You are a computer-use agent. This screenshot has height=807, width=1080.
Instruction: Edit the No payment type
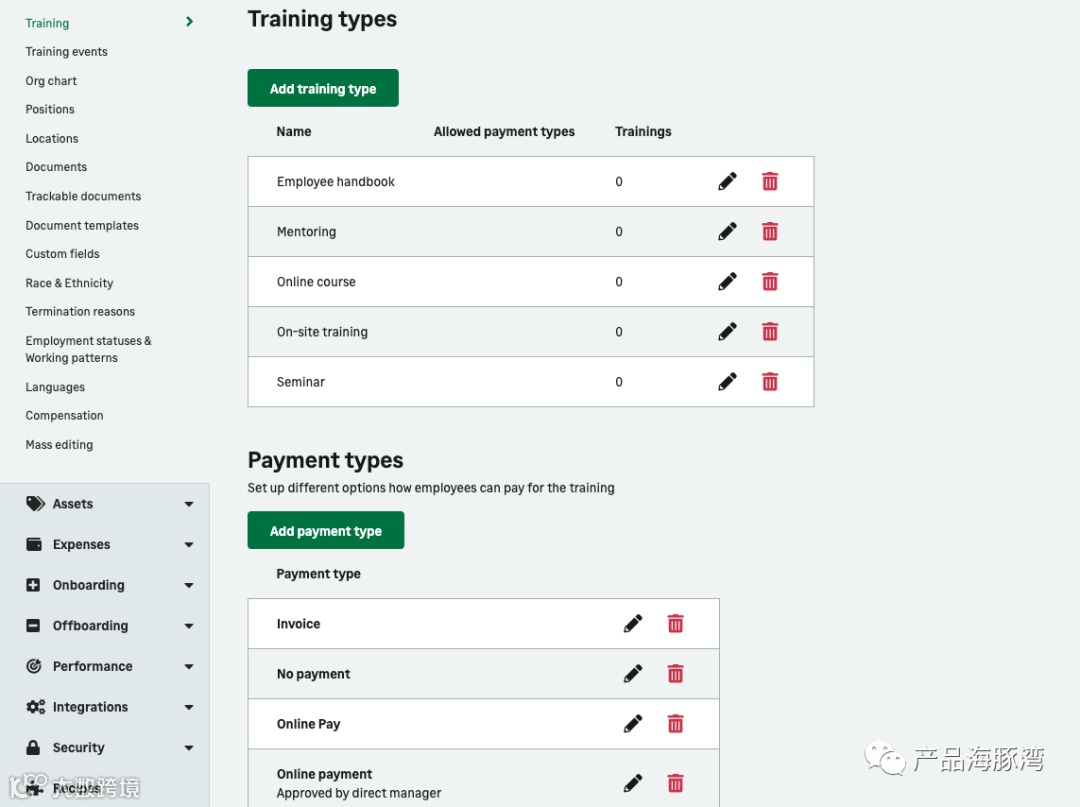tap(633, 674)
